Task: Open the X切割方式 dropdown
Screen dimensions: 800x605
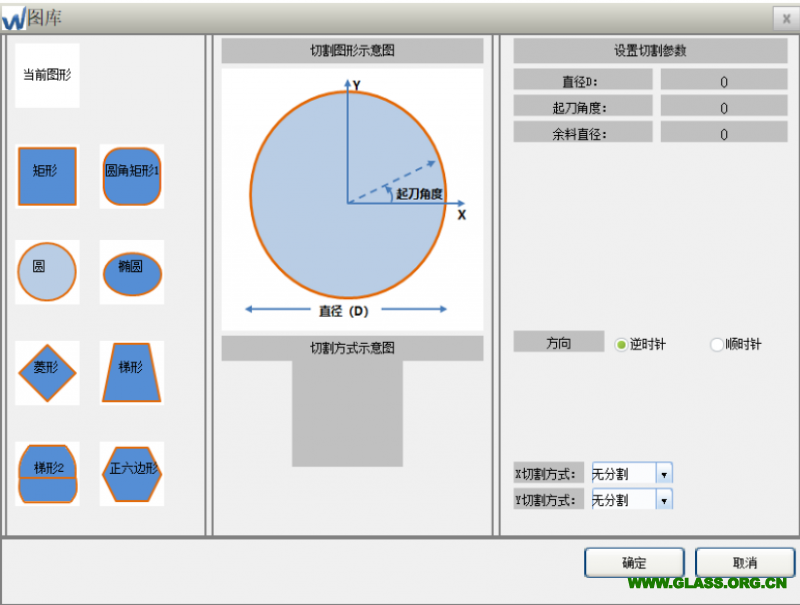Action: click(x=664, y=473)
